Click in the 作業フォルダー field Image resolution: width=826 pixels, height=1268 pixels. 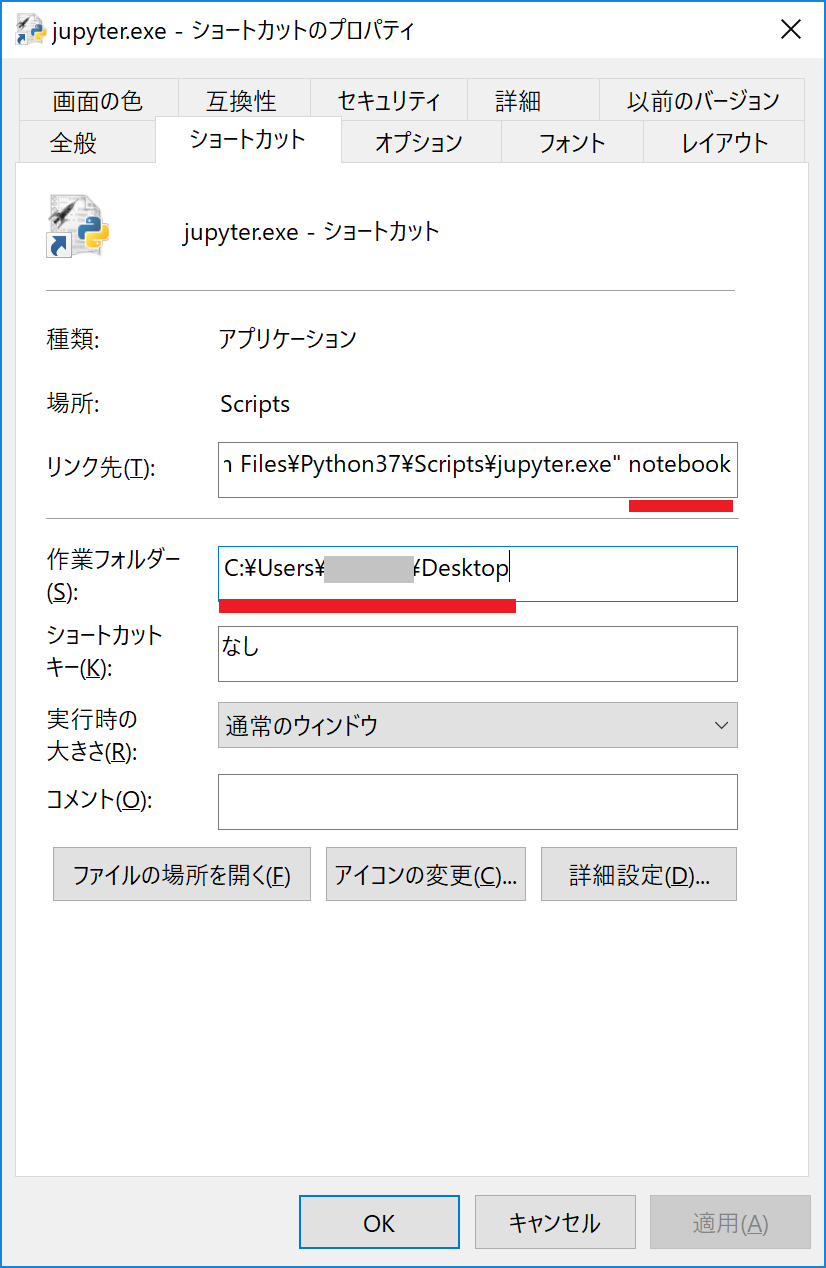coord(478,574)
